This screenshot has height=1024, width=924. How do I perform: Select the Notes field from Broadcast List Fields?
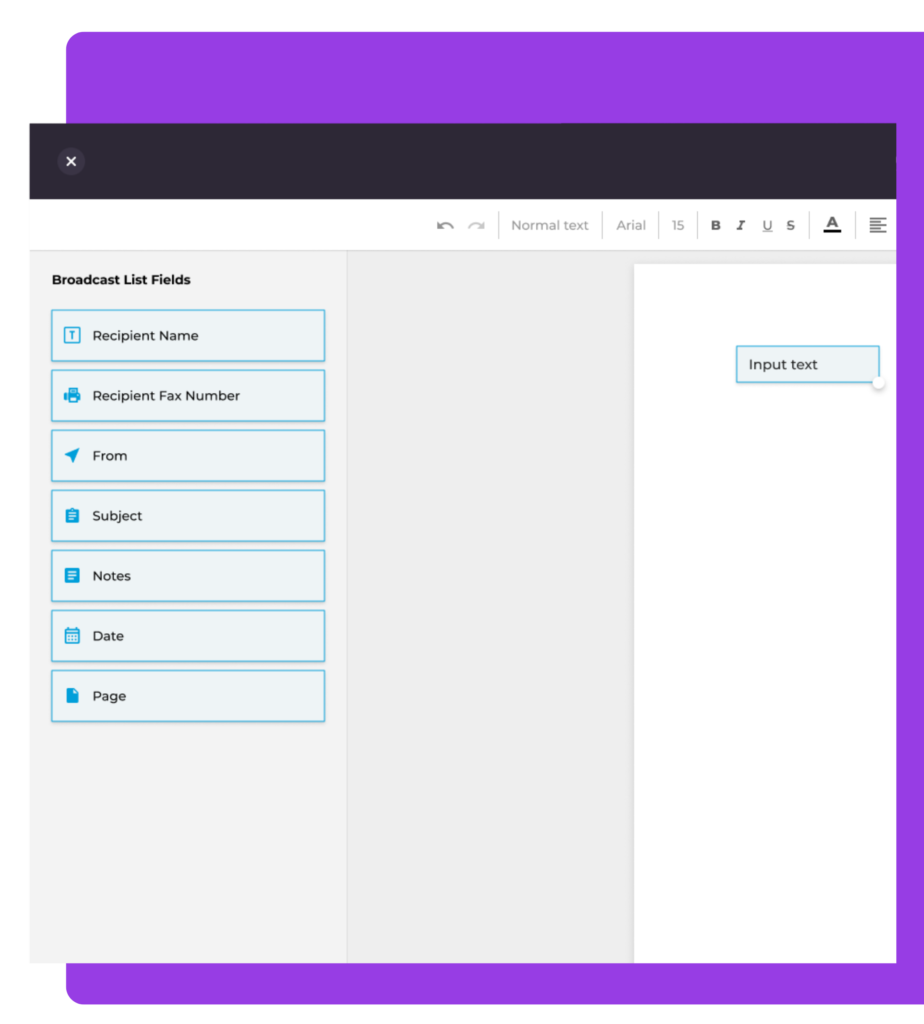[x=187, y=575]
